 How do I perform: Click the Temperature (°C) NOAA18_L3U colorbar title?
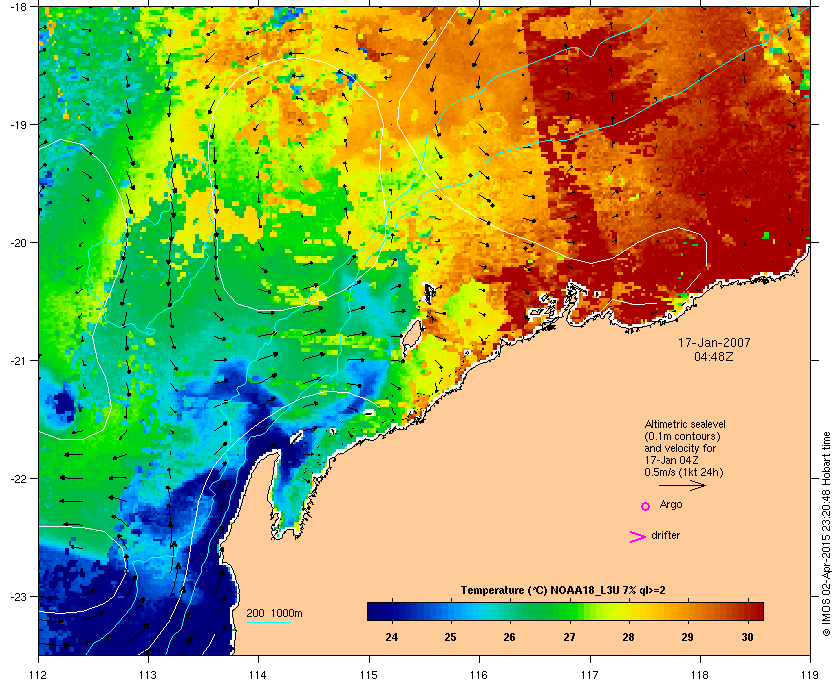[x=563, y=591]
